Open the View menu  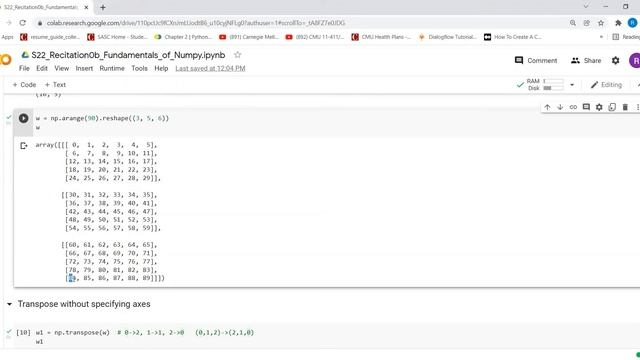point(62,68)
